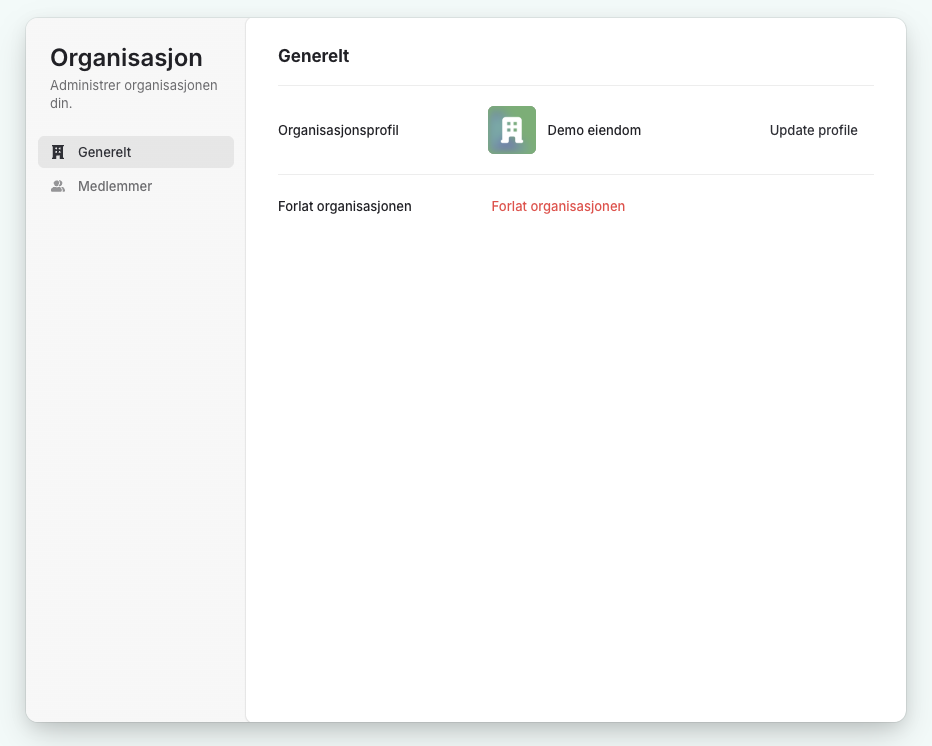Click the green Demo eiendom organization avatar
This screenshot has height=746, width=932.
(511, 130)
